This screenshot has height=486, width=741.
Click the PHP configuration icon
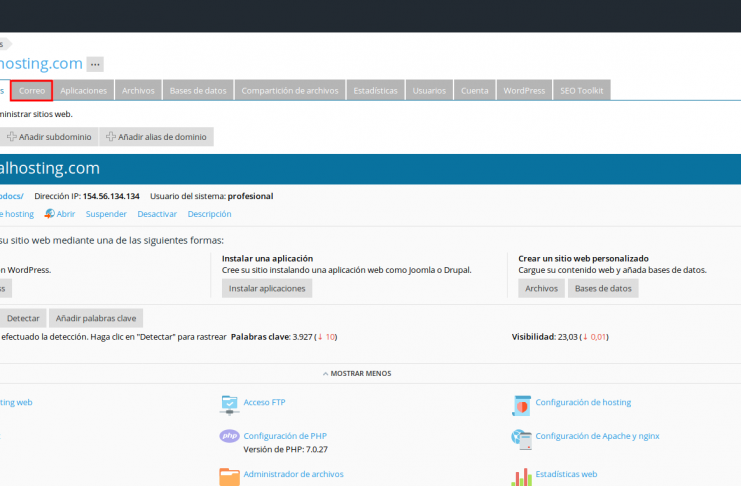point(229,436)
